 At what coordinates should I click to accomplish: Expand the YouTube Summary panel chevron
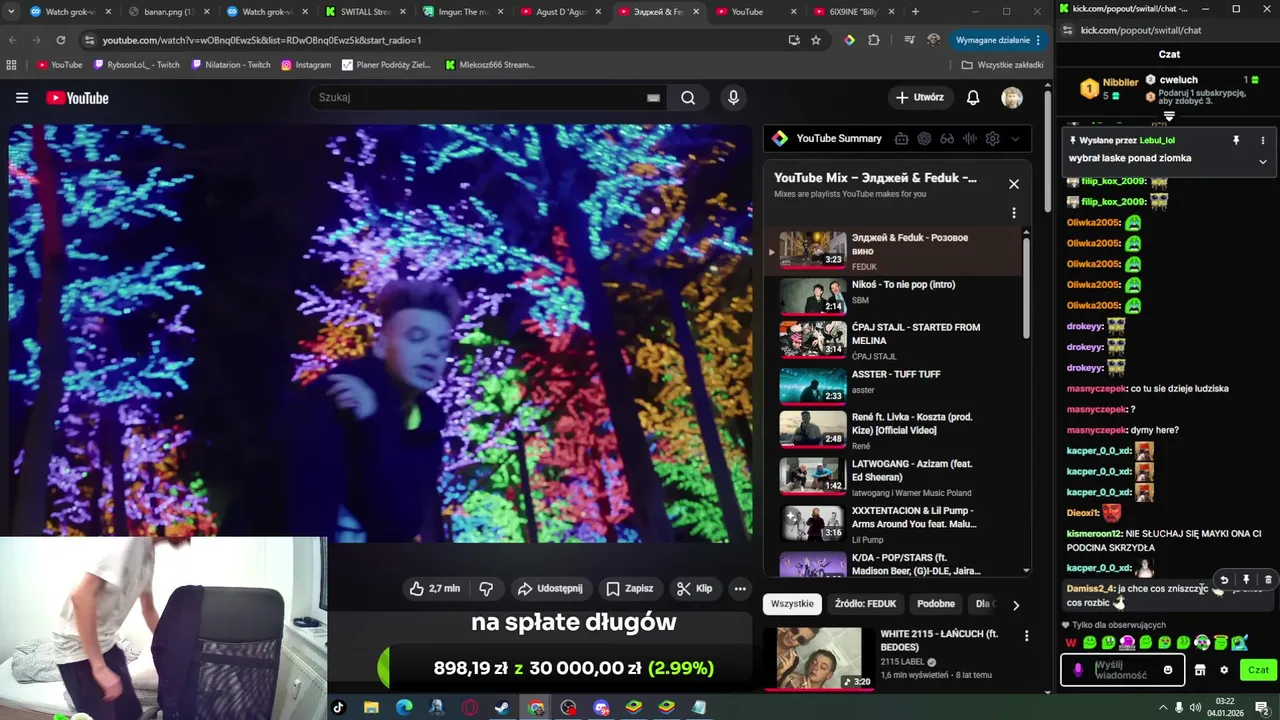[x=1015, y=139]
